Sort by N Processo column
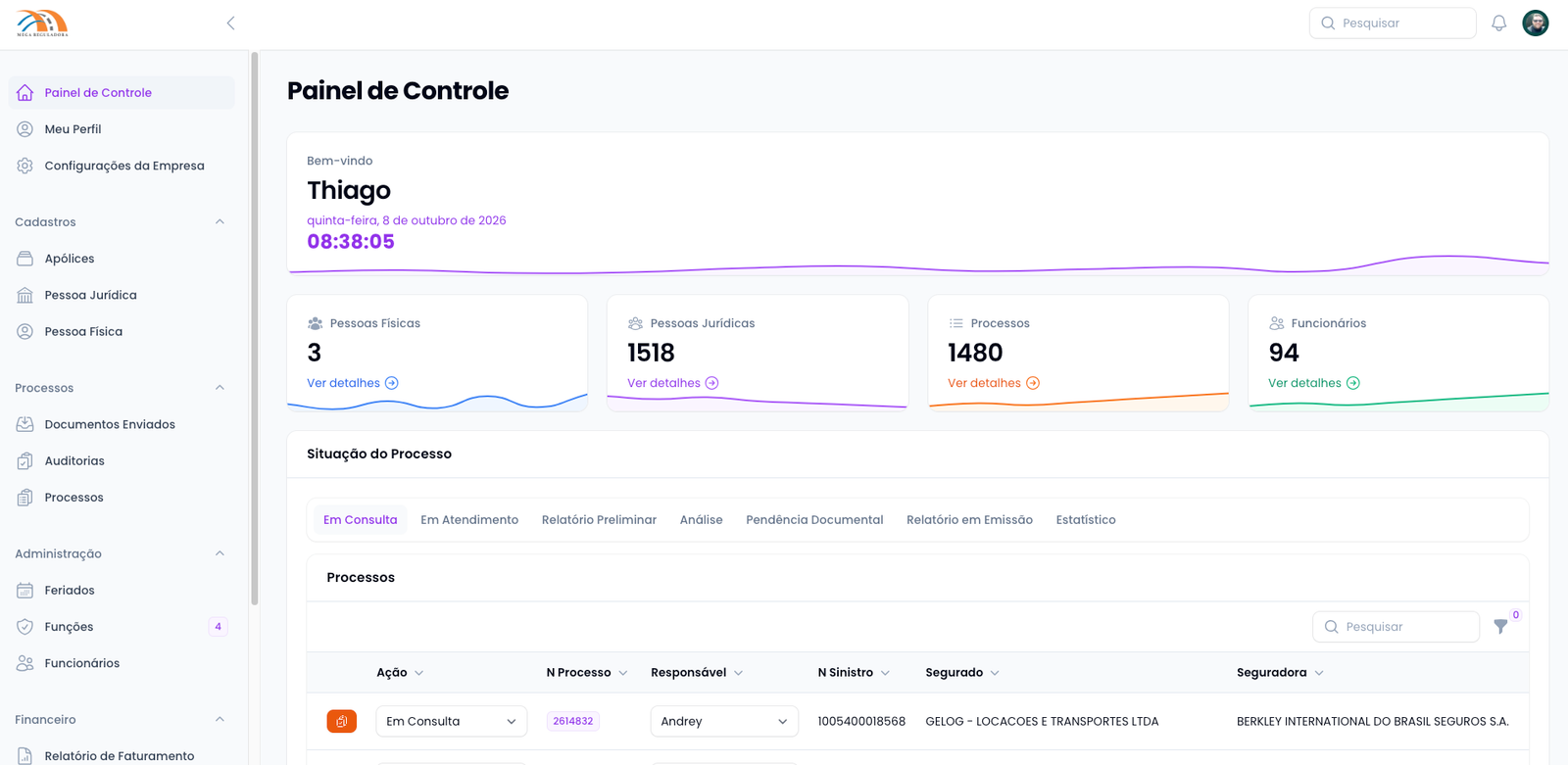The height and width of the screenshot is (765, 1568). (x=587, y=673)
